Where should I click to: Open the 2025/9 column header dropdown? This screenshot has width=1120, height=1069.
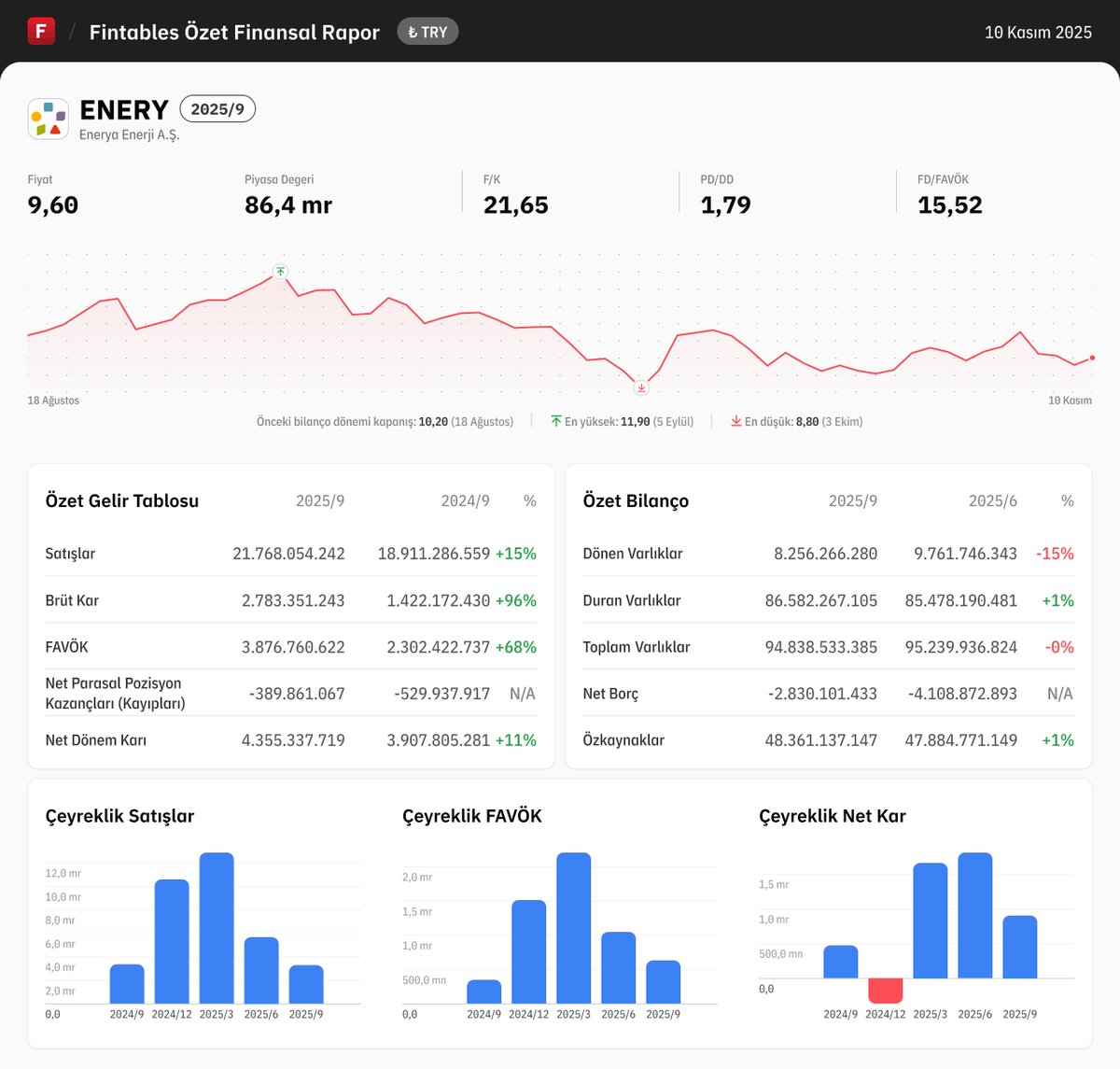pos(321,500)
